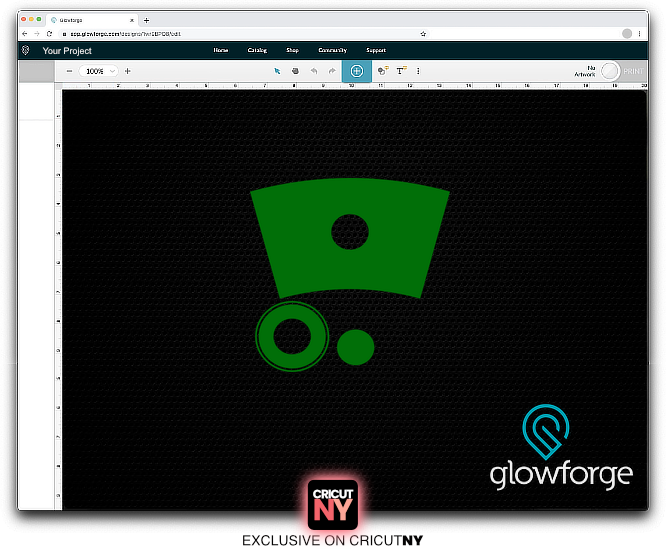The width and height of the screenshot is (666, 552).
Task: Click the Your Project title
Action: coord(67,50)
